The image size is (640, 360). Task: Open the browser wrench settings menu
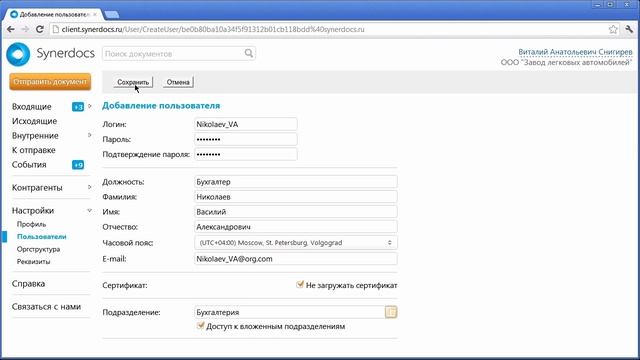tap(629, 29)
